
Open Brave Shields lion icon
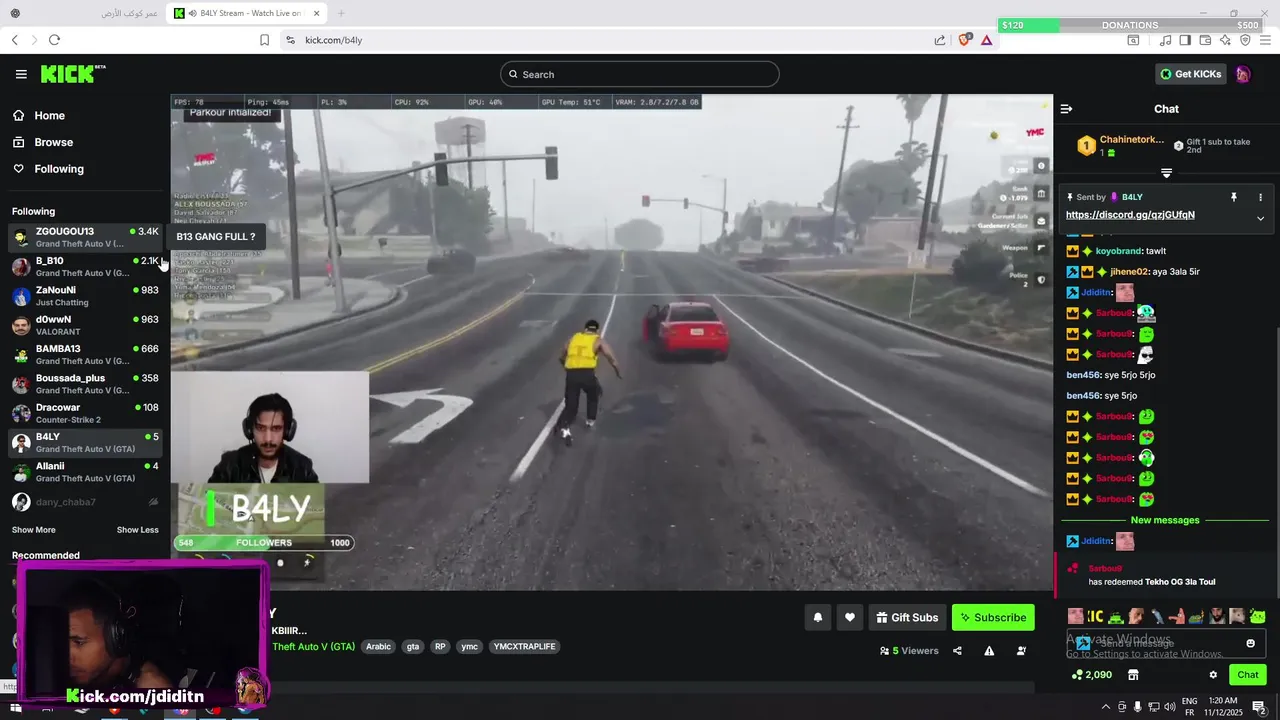coord(965,40)
